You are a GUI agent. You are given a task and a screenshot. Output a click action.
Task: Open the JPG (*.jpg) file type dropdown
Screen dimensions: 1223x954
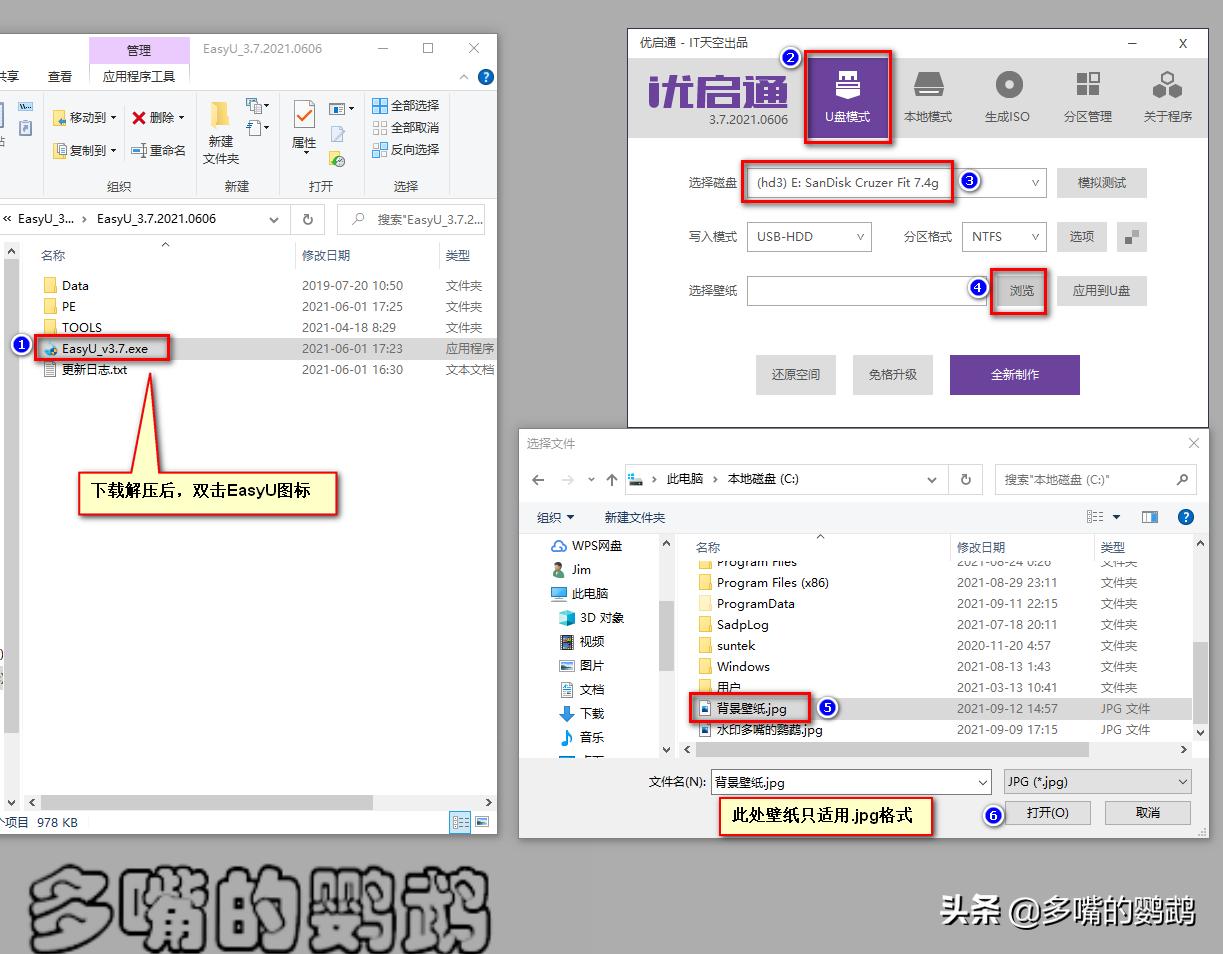tap(1097, 782)
